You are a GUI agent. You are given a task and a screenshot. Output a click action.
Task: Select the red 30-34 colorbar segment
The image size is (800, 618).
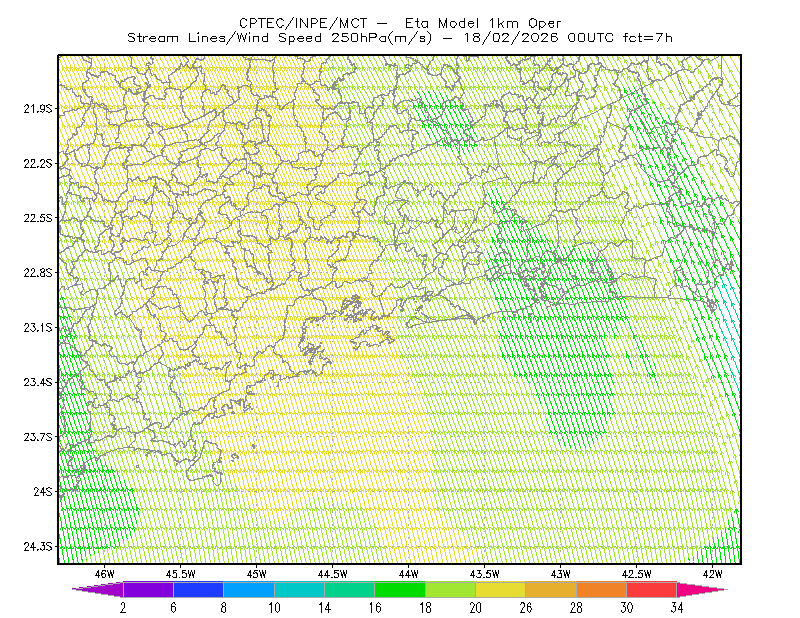(x=652, y=589)
